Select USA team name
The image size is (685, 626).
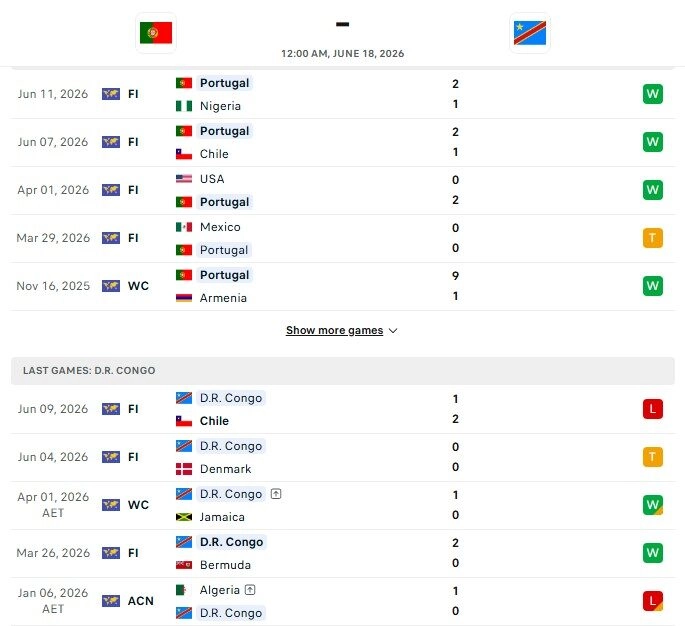212,179
